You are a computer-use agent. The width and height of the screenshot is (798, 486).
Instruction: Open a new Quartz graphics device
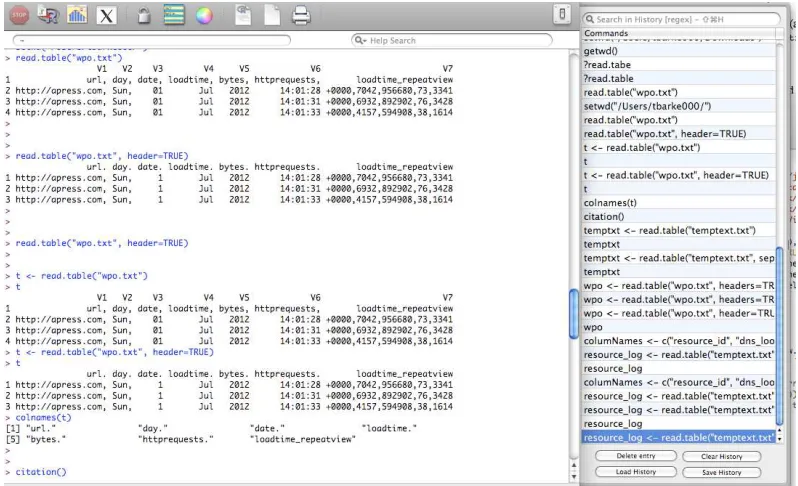(x=77, y=15)
